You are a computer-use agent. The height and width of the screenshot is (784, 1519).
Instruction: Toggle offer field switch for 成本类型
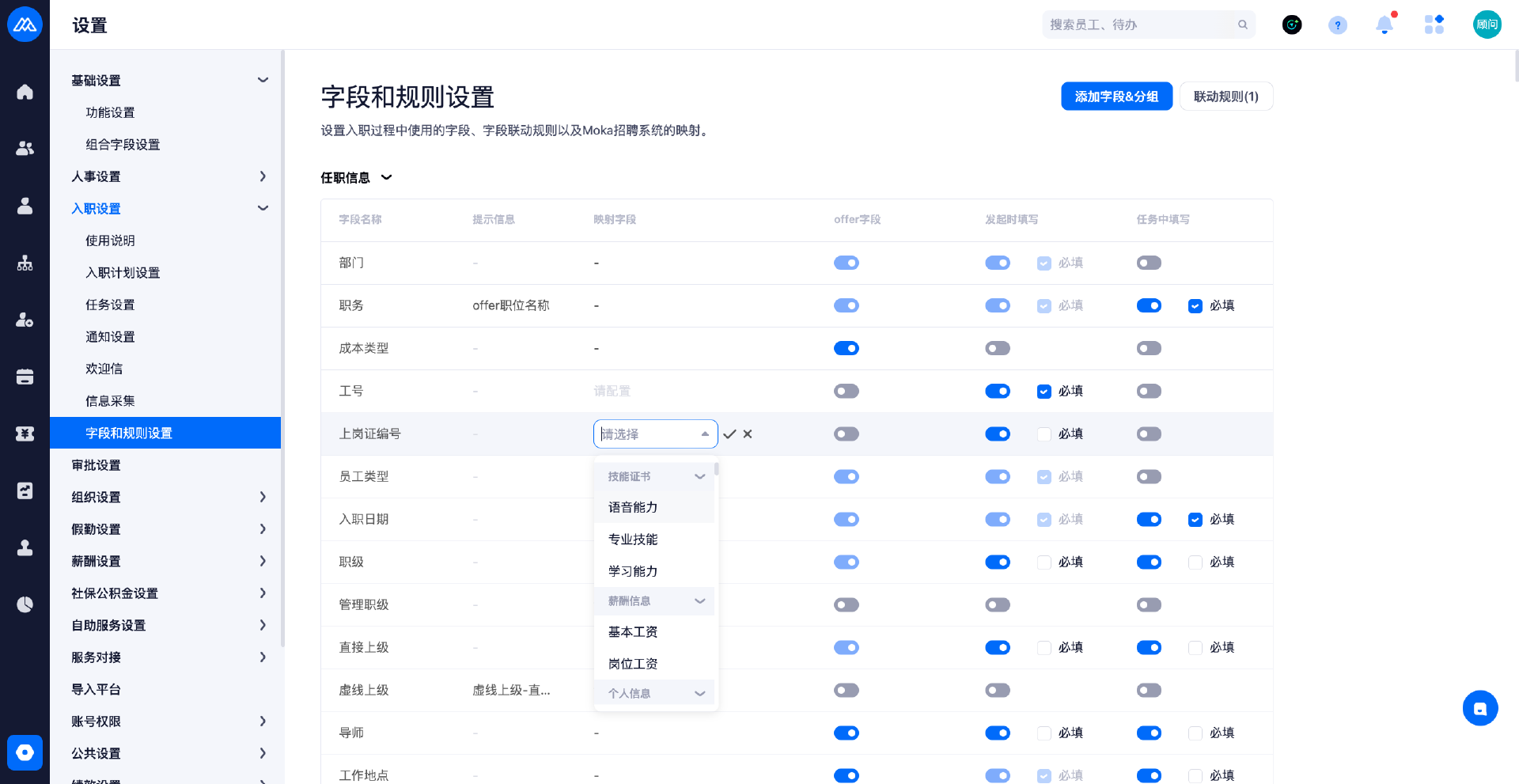click(x=846, y=349)
